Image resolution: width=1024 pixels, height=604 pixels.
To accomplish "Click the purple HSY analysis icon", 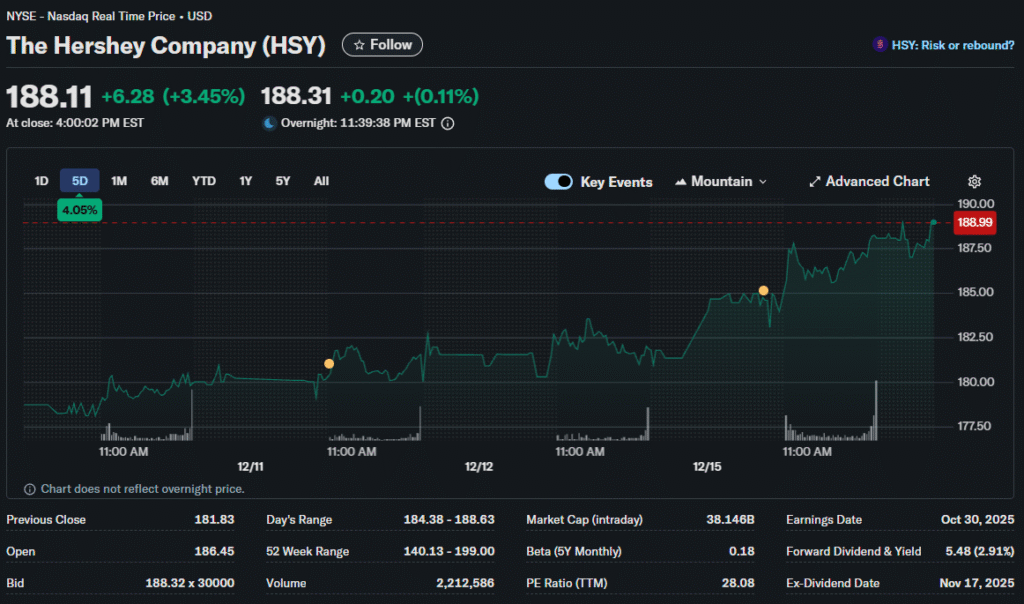I will (879, 45).
